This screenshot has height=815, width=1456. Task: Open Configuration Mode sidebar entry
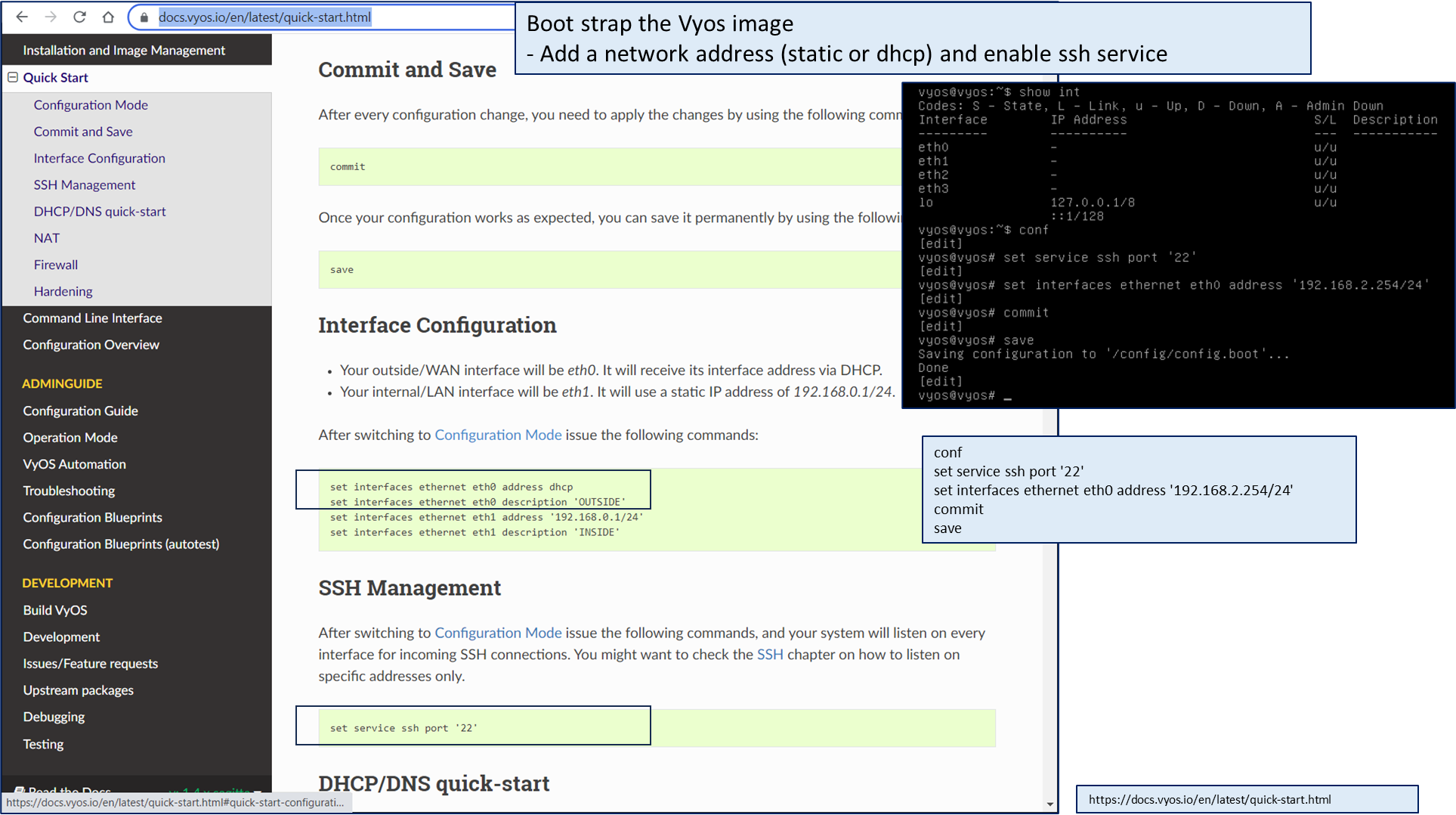91,105
